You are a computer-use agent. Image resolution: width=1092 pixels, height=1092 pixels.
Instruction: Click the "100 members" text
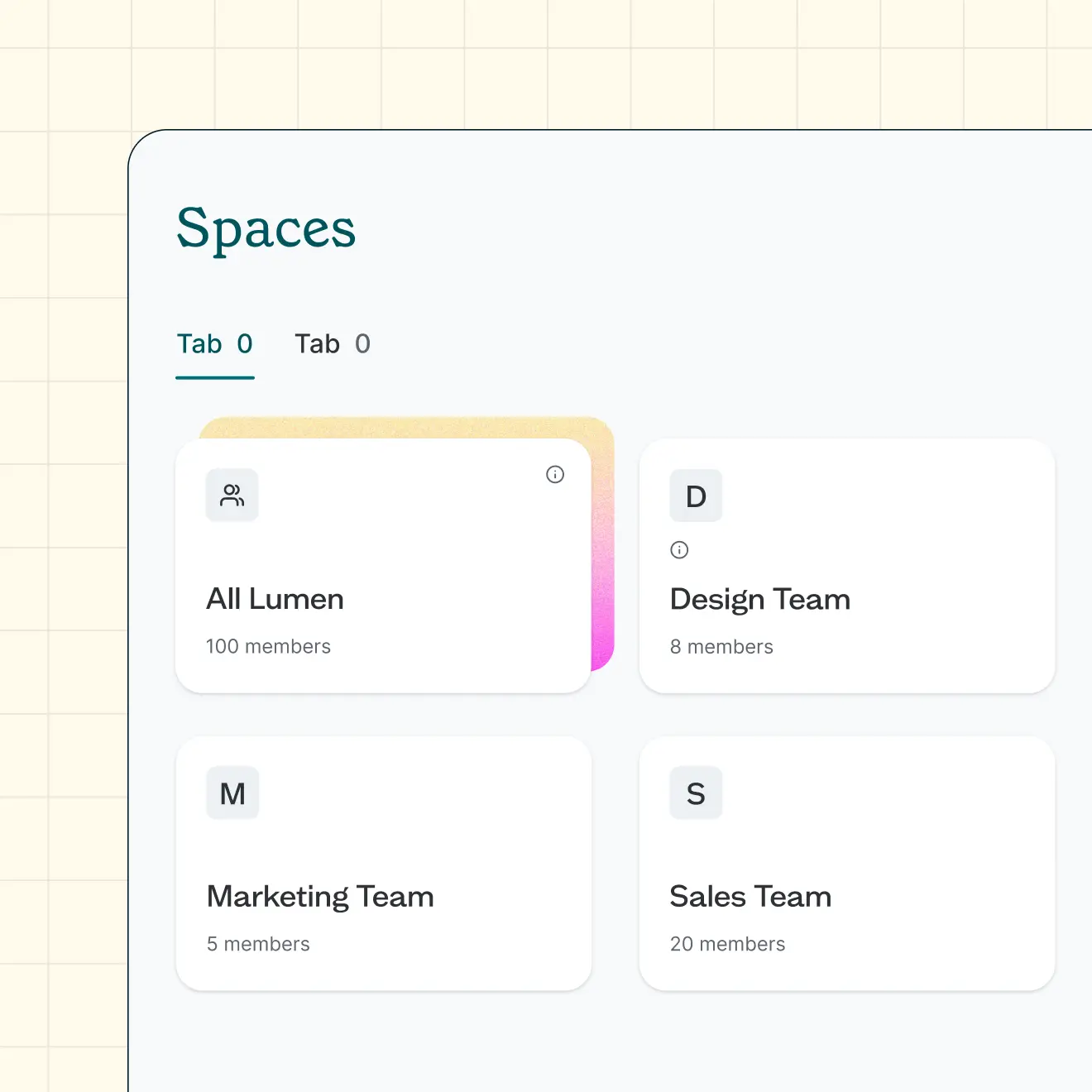point(268,646)
